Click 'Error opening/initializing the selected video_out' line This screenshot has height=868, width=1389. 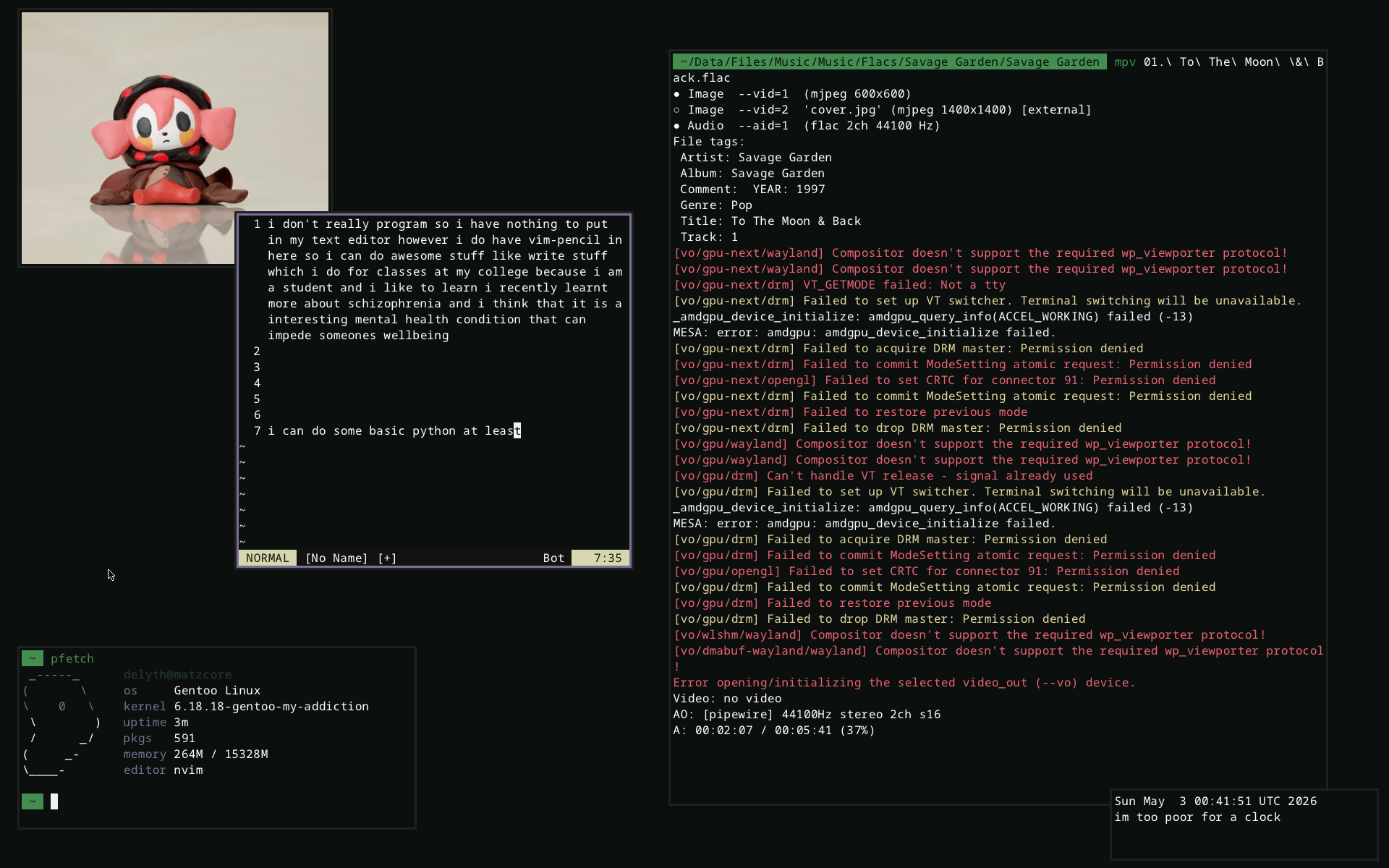click(904, 682)
